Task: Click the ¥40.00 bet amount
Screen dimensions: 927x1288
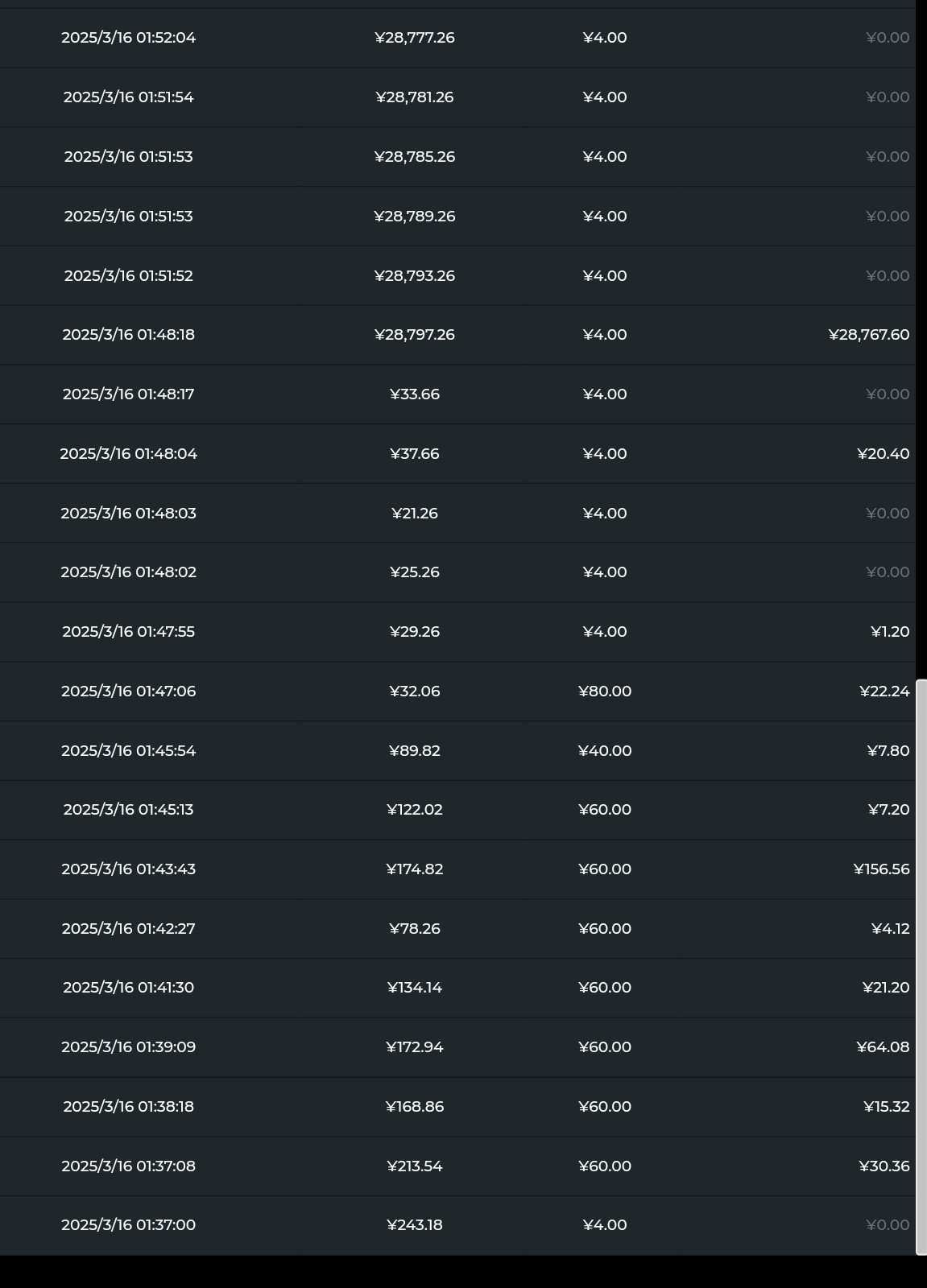Action: click(x=604, y=751)
